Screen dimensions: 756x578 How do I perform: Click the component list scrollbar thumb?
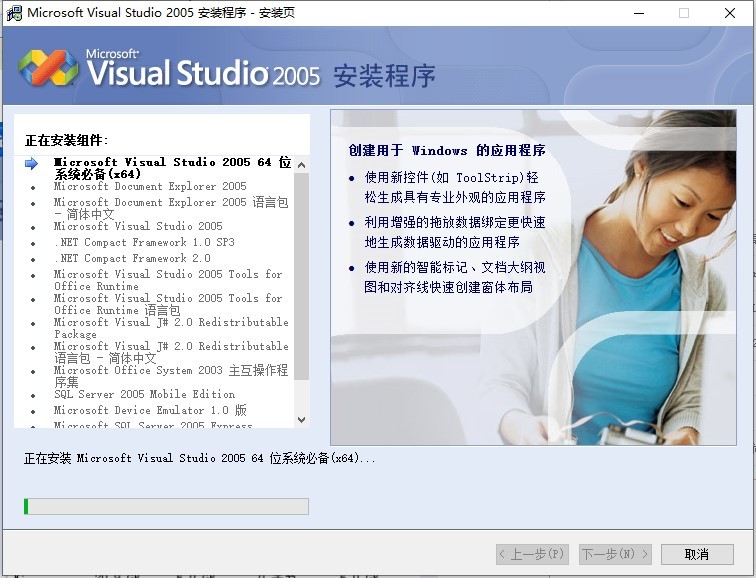click(302, 276)
